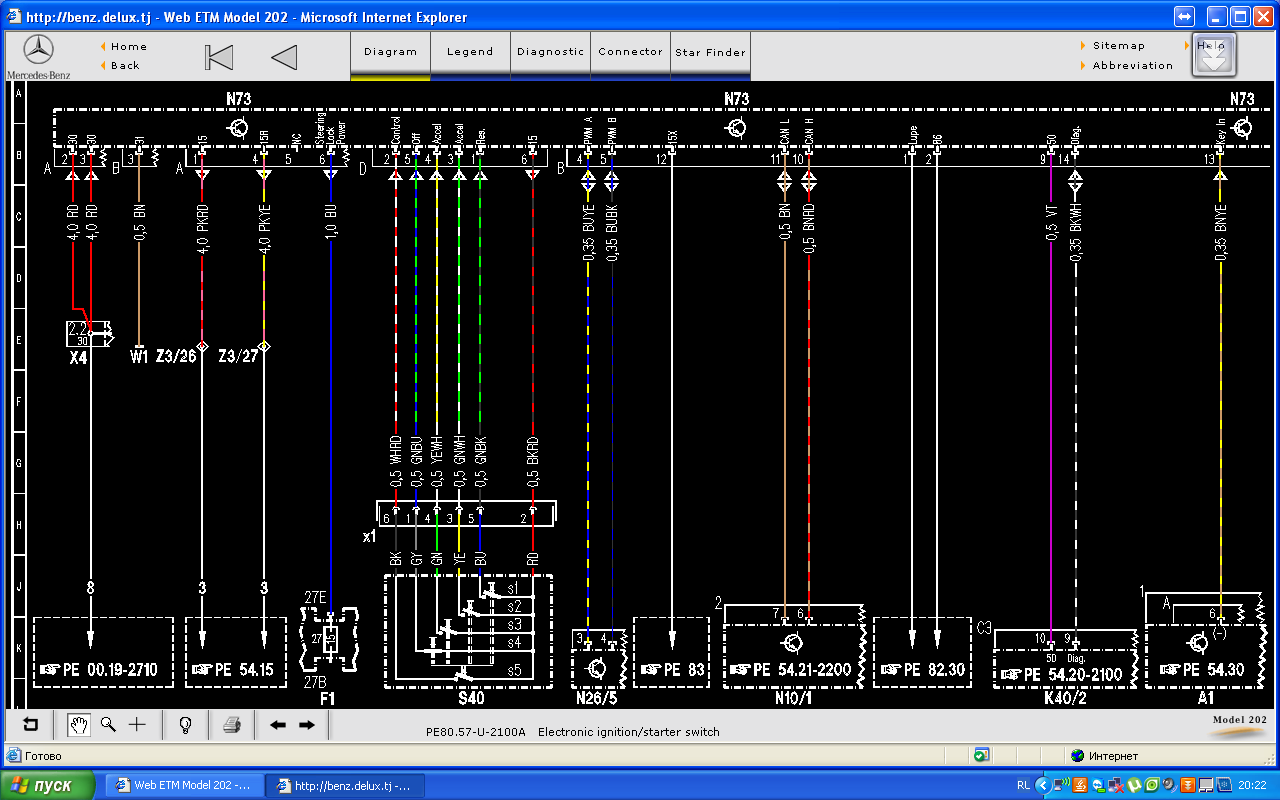
Task: Click the W1 ground label
Action: pyautogui.click(x=139, y=356)
